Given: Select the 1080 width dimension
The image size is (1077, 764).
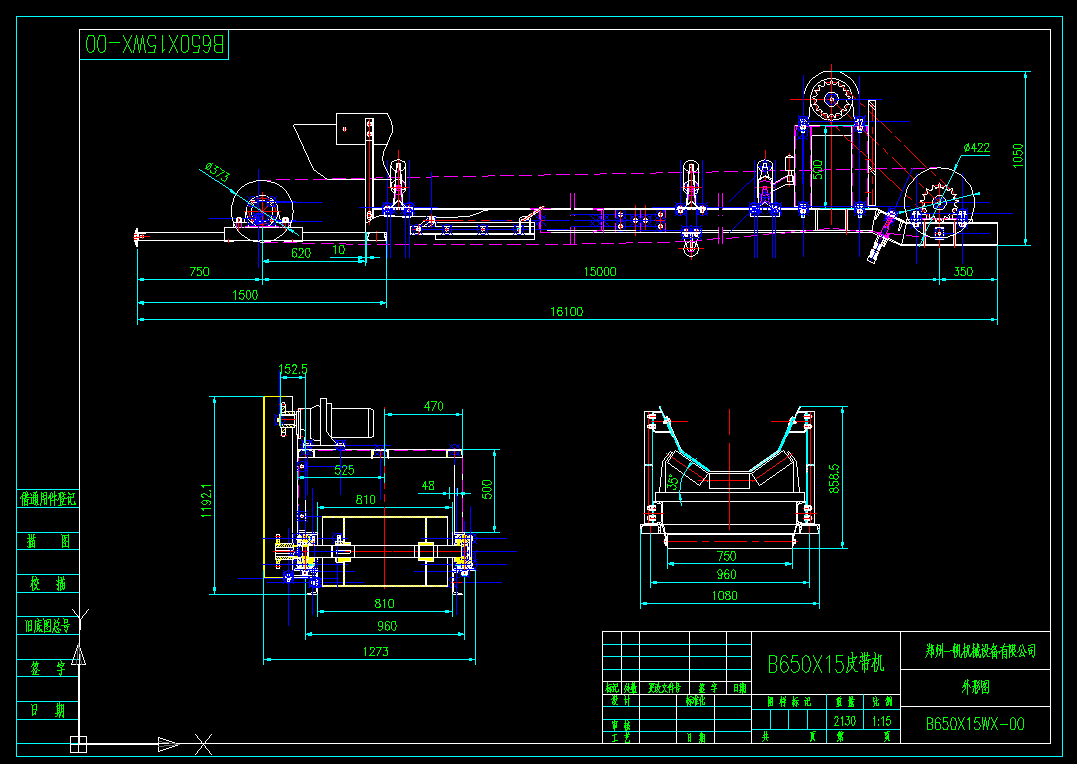Looking at the screenshot, I should [725, 596].
